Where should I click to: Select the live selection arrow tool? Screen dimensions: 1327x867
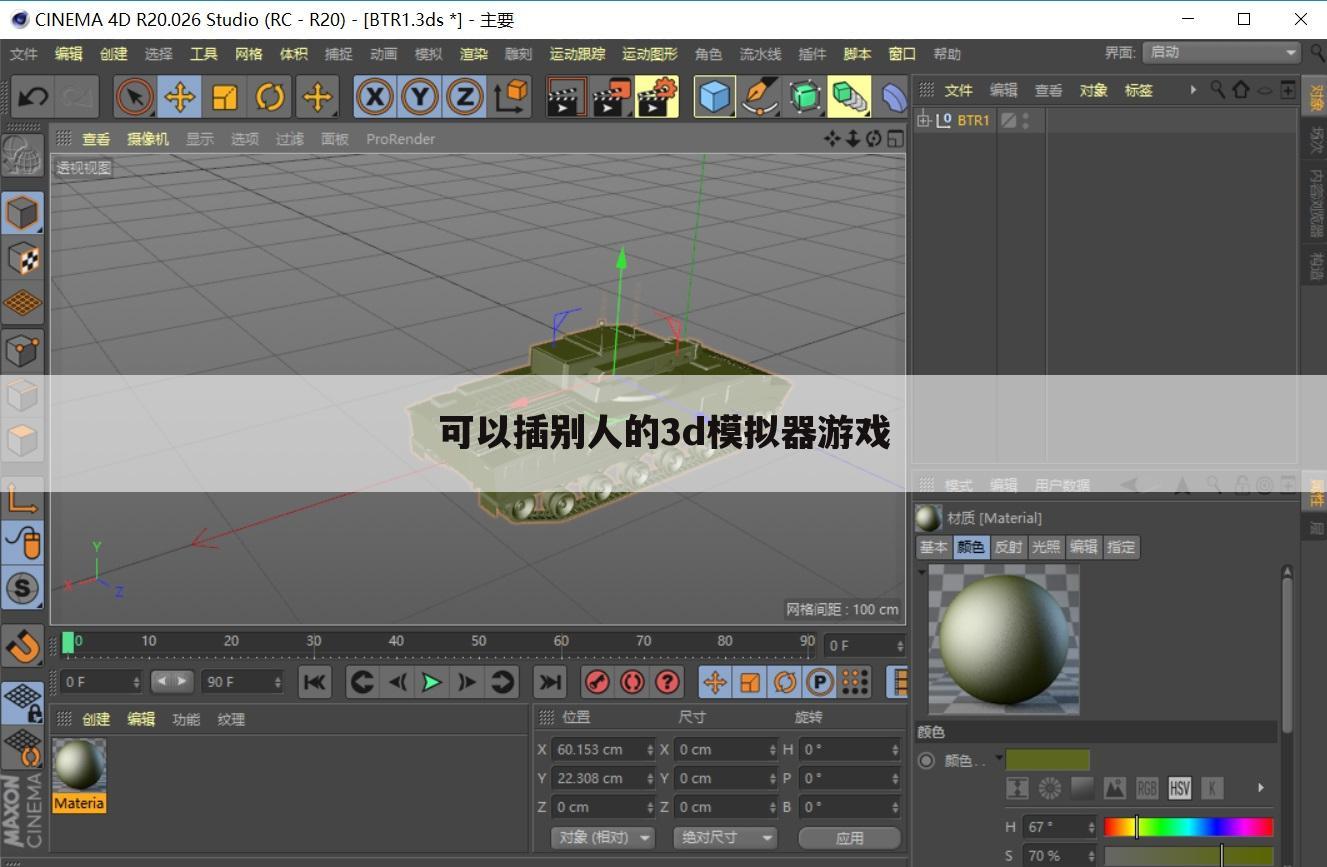[134, 97]
